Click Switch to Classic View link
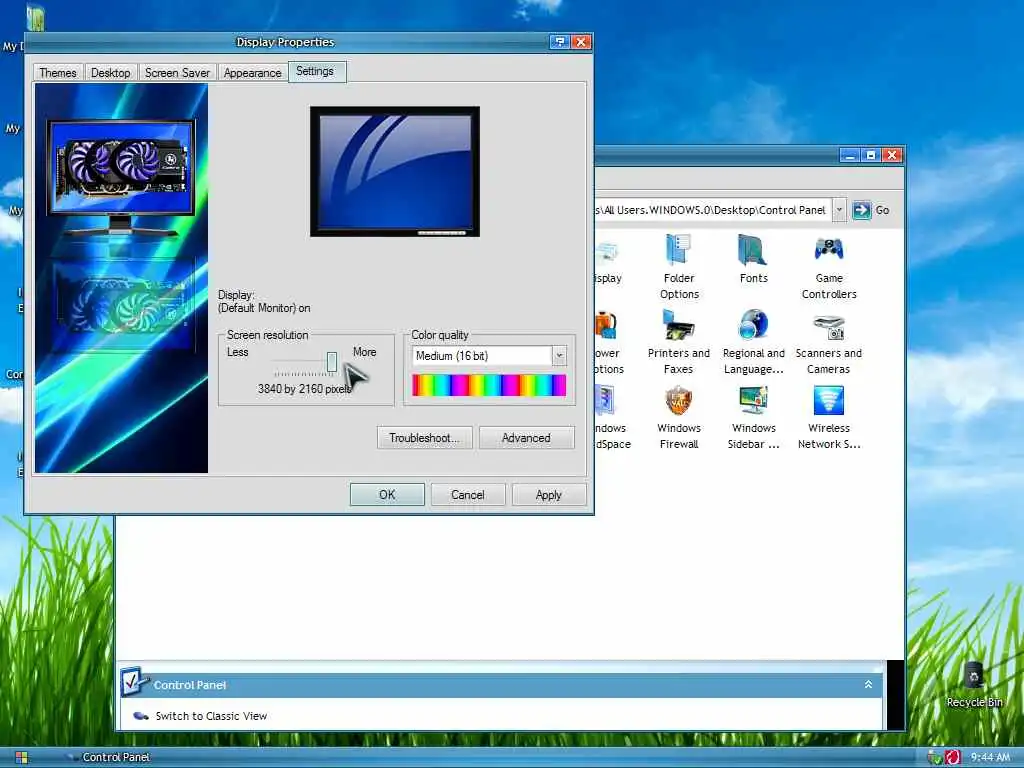The width and height of the screenshot is (1024, 768). [x=211, y=716]
